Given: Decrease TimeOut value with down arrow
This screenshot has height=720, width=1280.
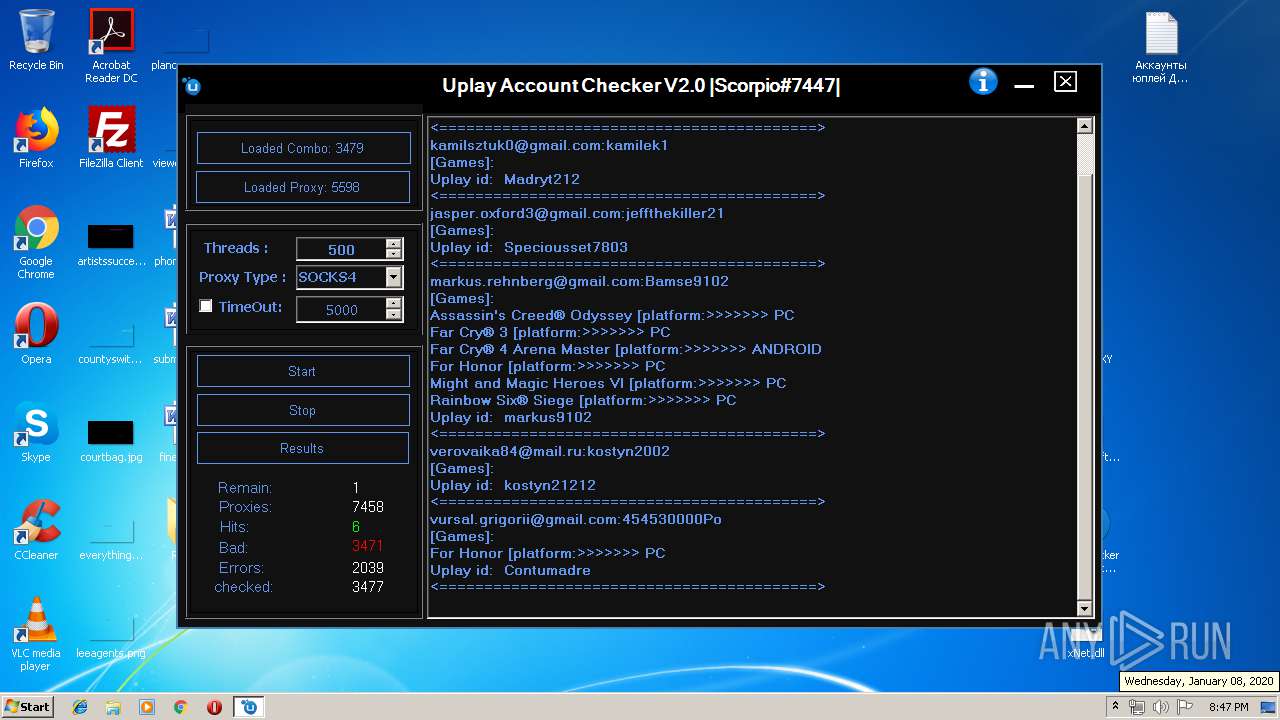Looking at the screenshot, I should pos(394,316).
